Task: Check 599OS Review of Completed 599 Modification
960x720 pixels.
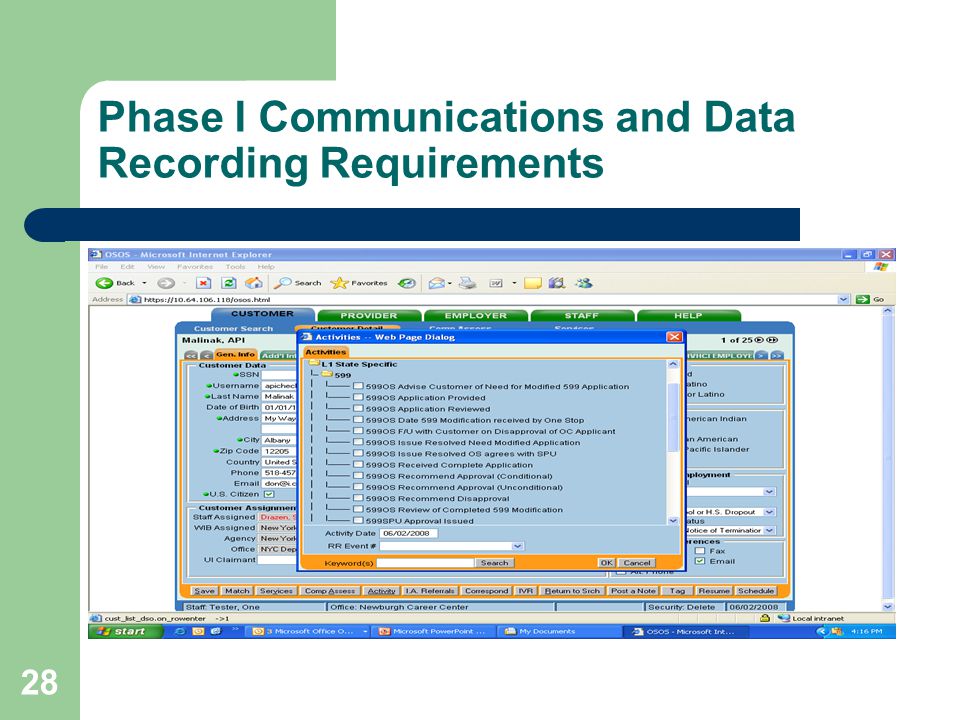Action: [x=358, y=509]
